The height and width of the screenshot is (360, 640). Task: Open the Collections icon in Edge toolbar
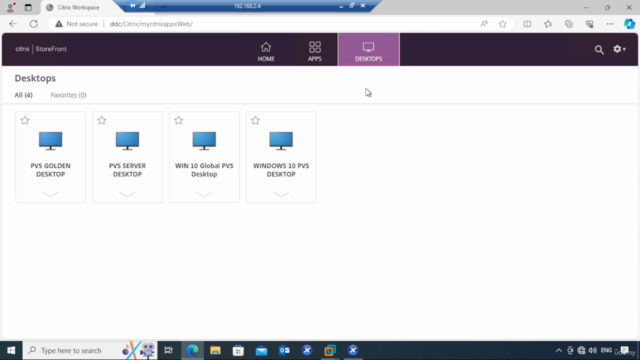tap(569, 24)
